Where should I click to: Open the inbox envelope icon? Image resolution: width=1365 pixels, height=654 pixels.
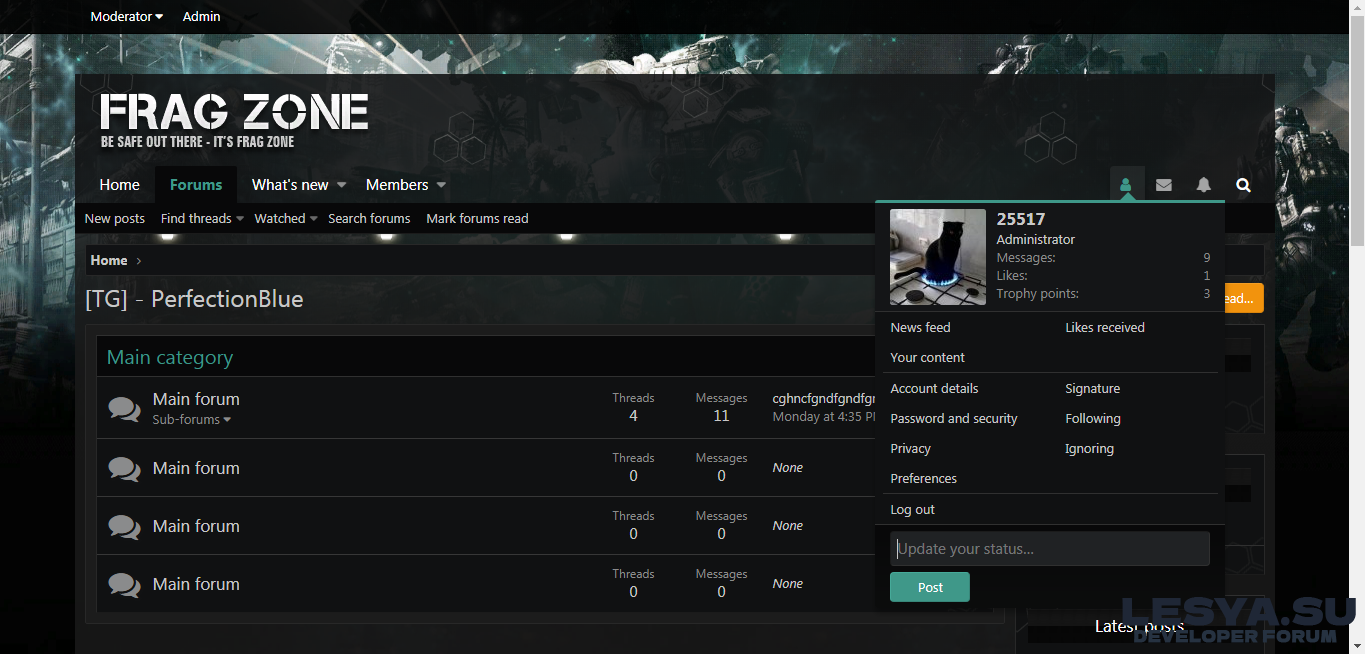point(1164,185)
